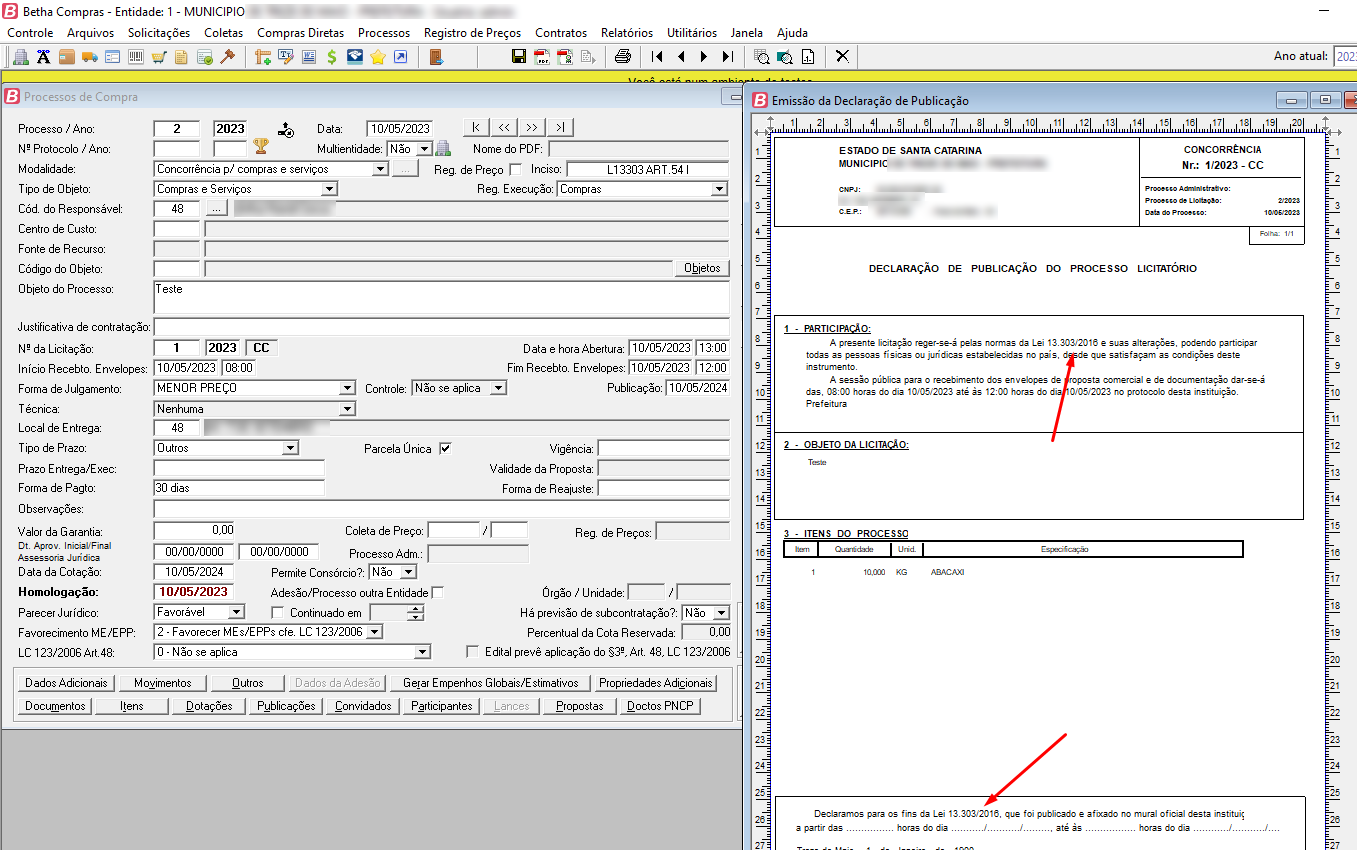
Task: Open the Técnica dropdown
Action: (347, 409)
